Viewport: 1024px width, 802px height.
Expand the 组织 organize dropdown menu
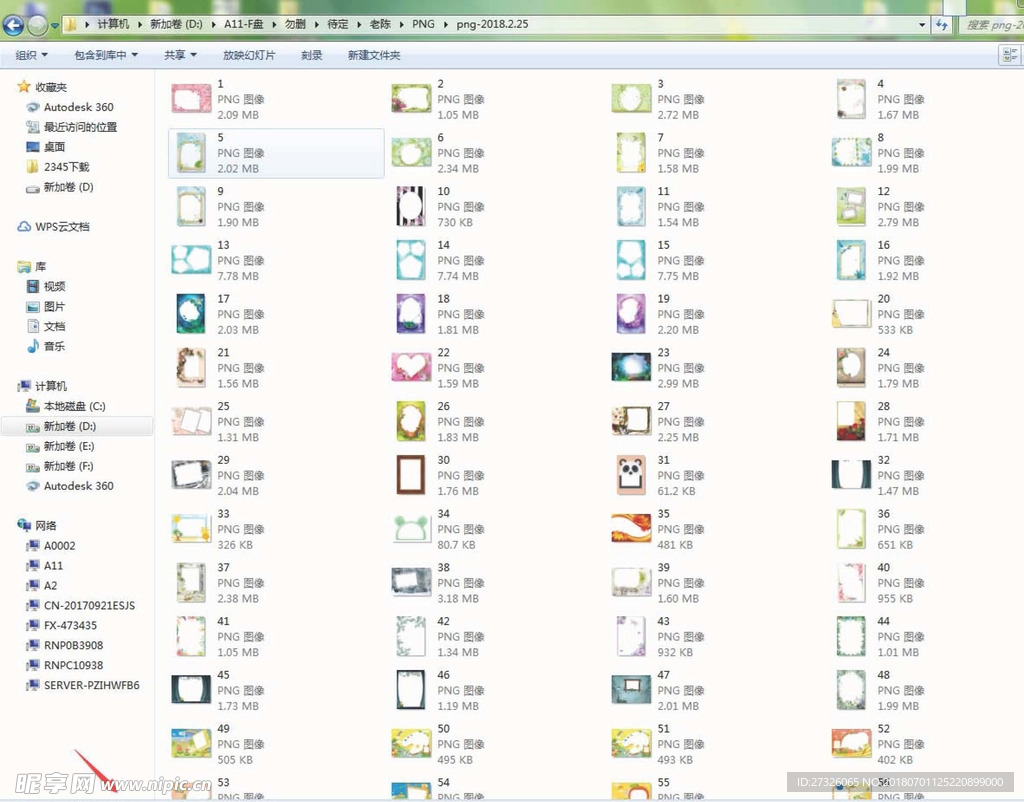[31, 55]
